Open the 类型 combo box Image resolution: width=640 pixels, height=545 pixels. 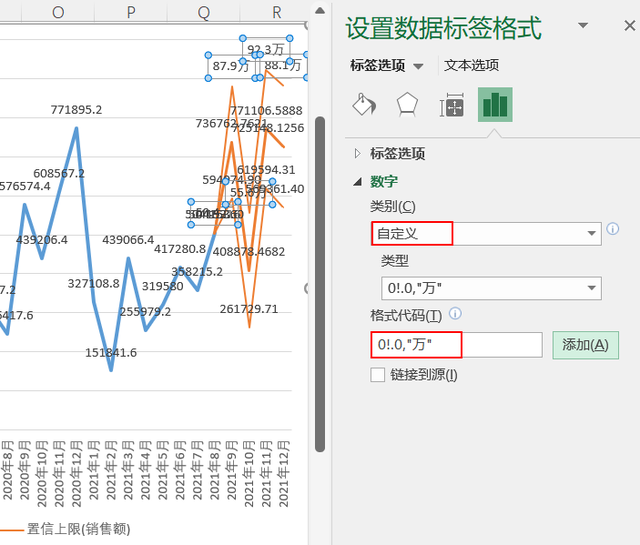point(491,288)
